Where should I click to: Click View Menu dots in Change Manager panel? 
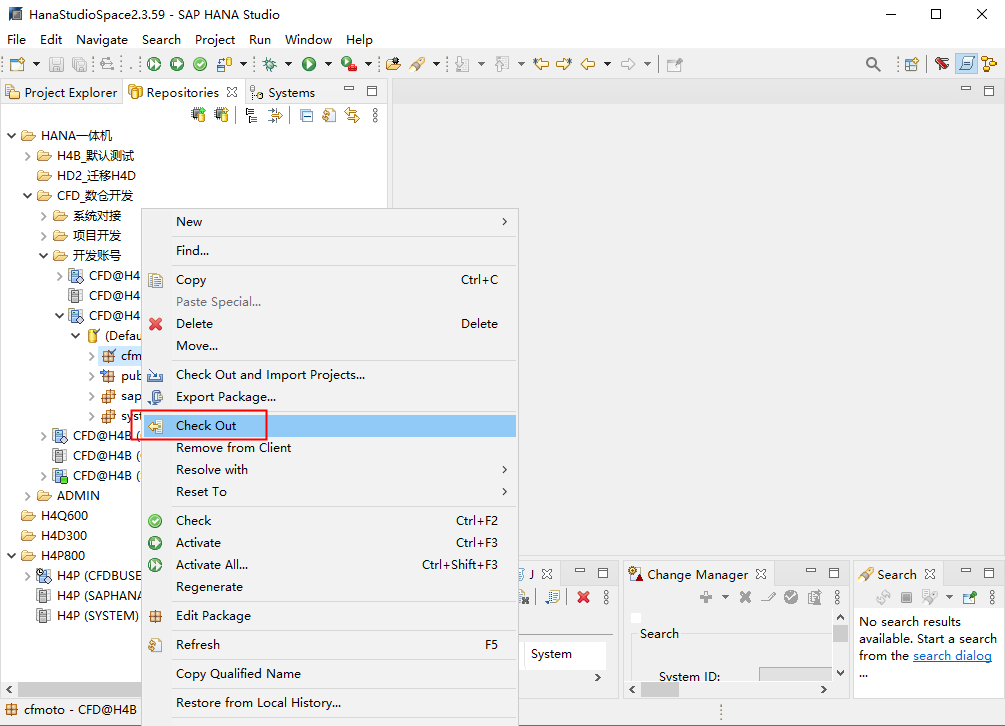tap(837, 597)
